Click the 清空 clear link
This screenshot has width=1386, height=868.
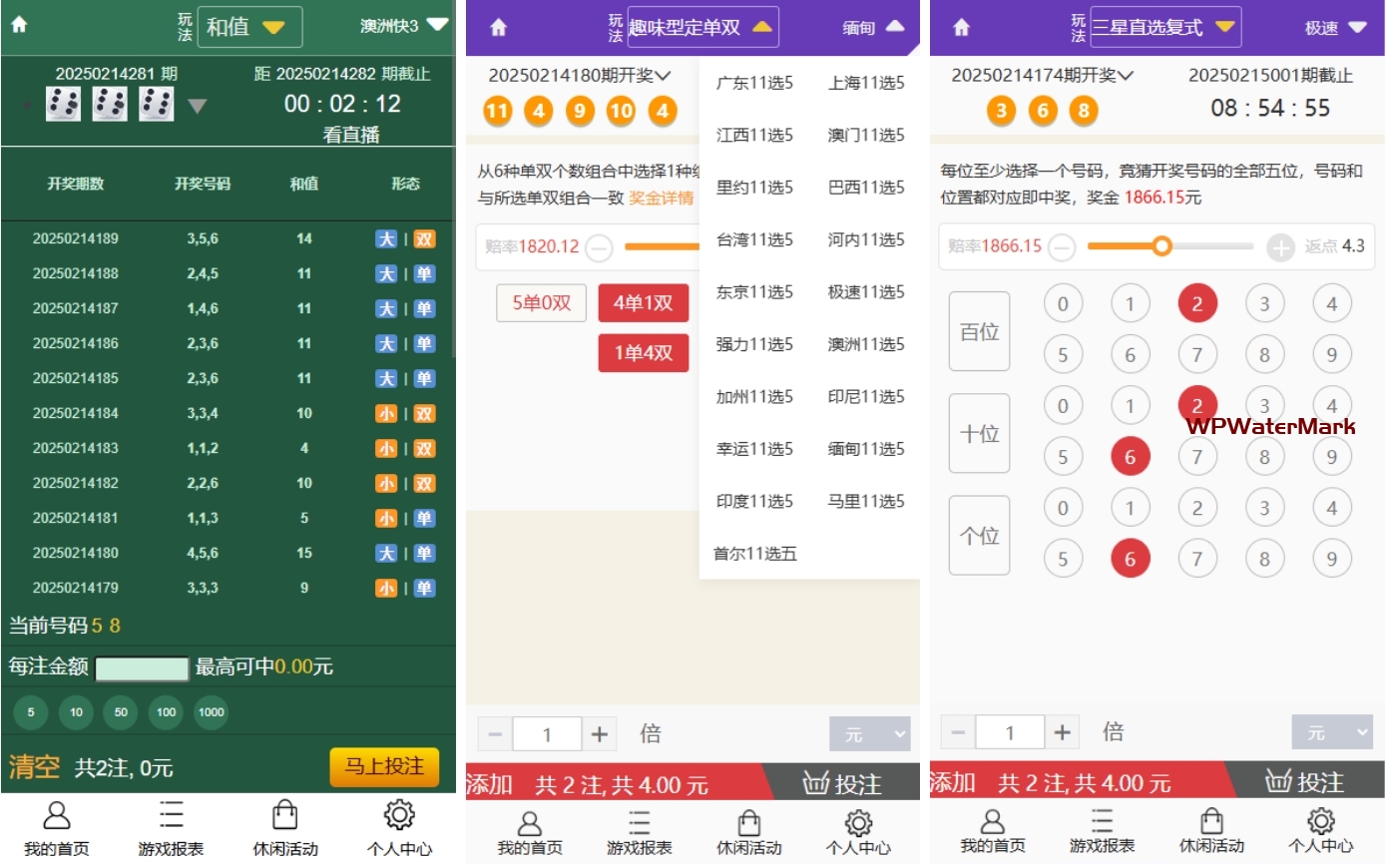[x=34, y=767]
